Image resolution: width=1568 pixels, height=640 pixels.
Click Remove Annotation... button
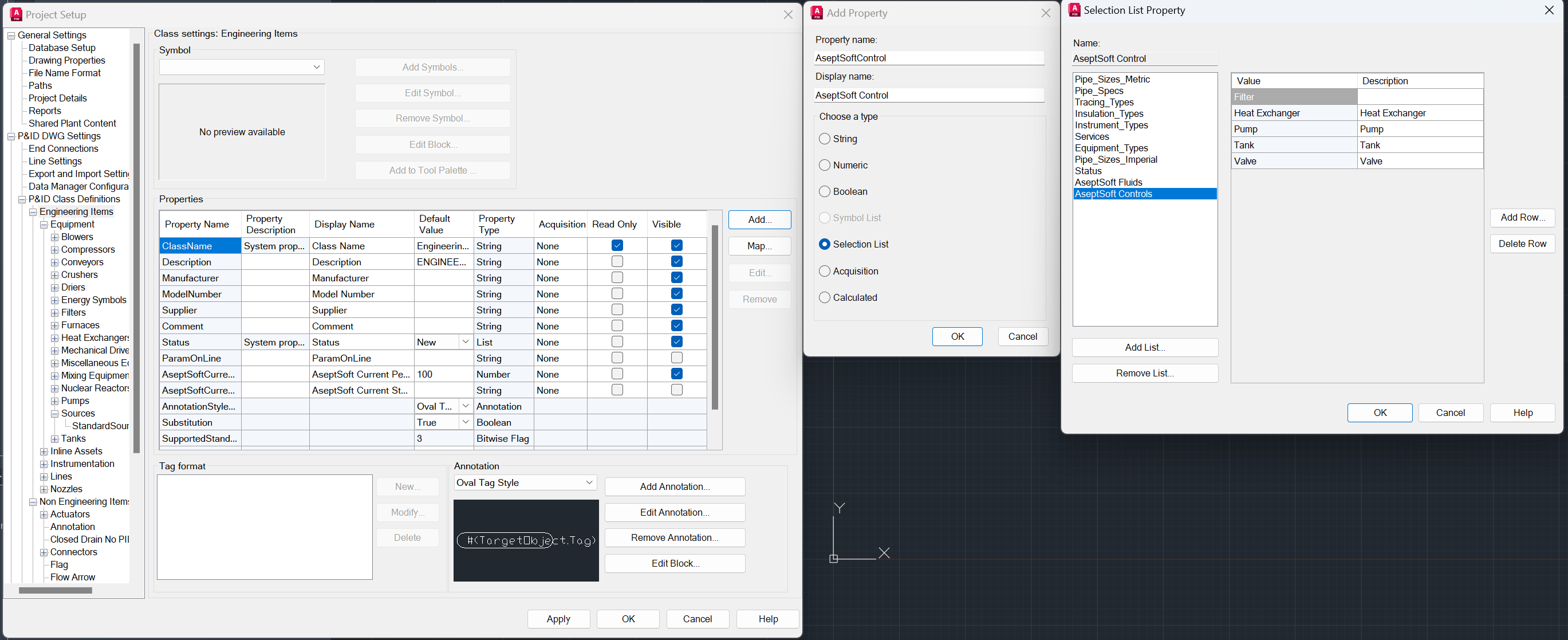click(x=675, y=537)
